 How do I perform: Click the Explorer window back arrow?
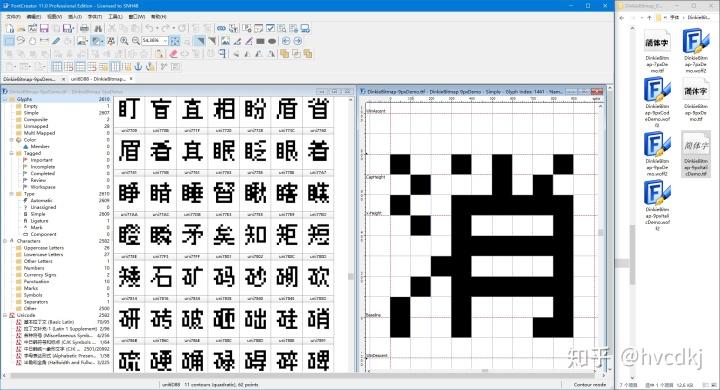pyautogui.click(x=621, y=17)
